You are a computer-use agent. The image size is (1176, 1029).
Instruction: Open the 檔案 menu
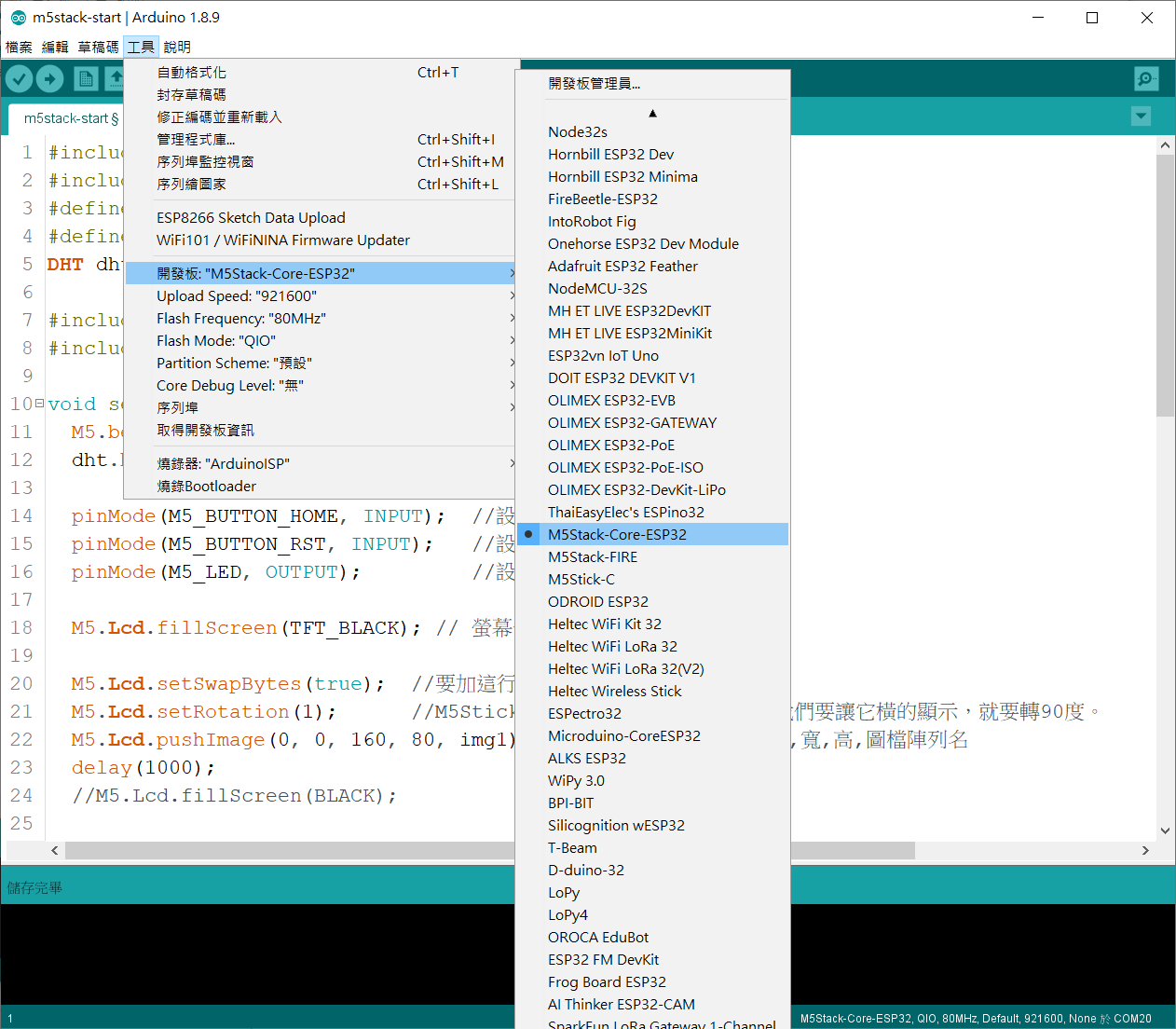(x=19, y=47)
